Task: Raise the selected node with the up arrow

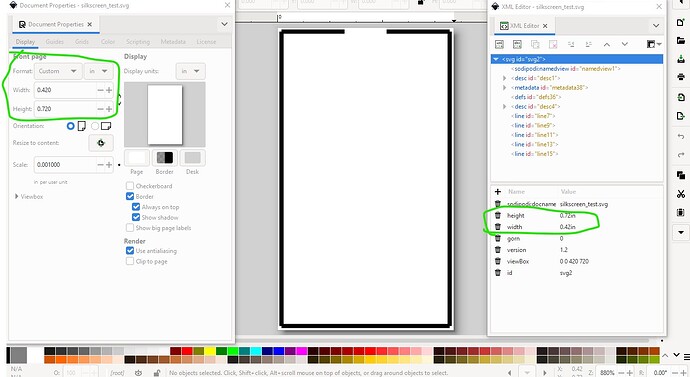Action: [x=606, y=44]
